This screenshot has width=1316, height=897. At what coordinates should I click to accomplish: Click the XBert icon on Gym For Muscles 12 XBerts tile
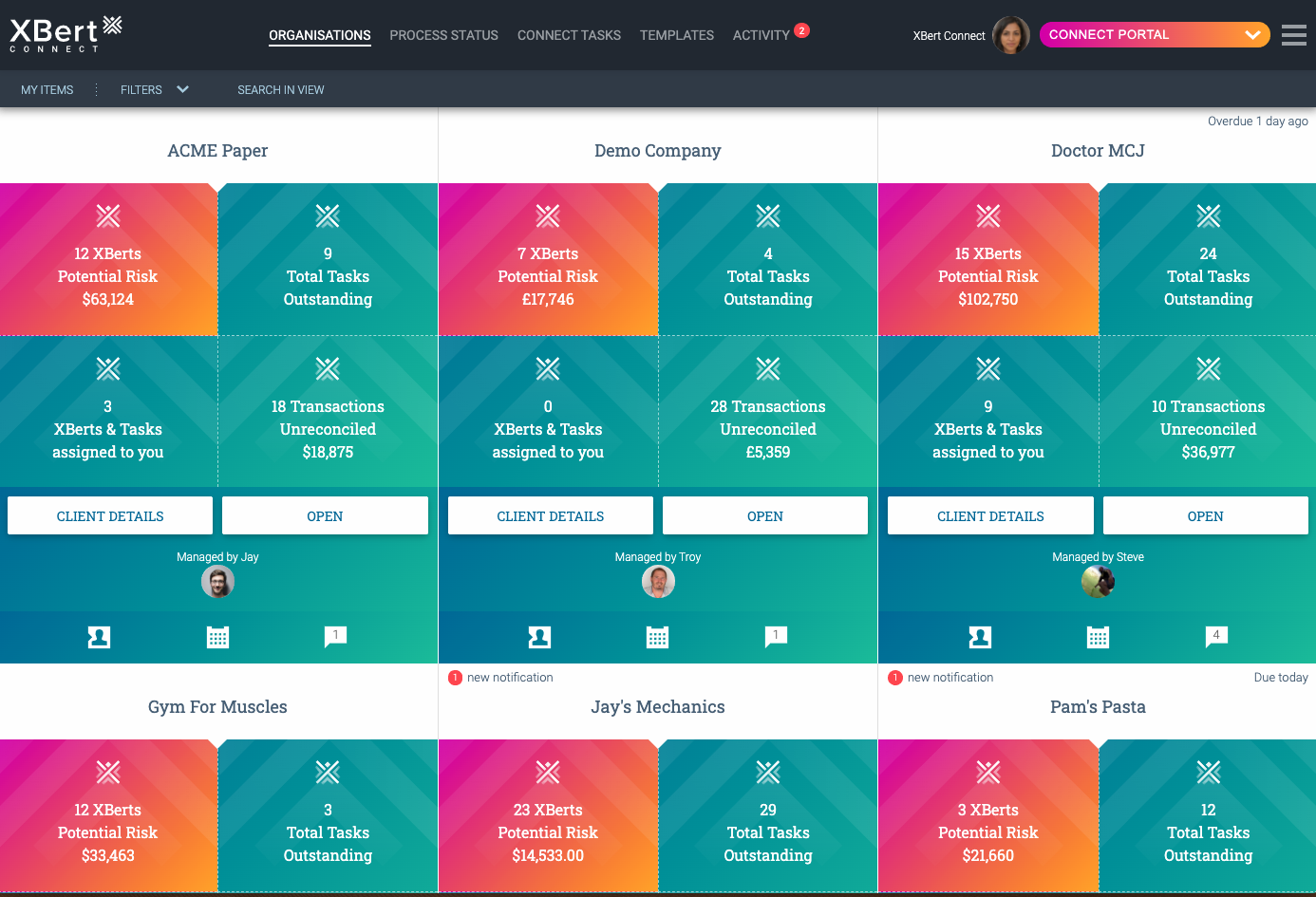pos(108,773)
